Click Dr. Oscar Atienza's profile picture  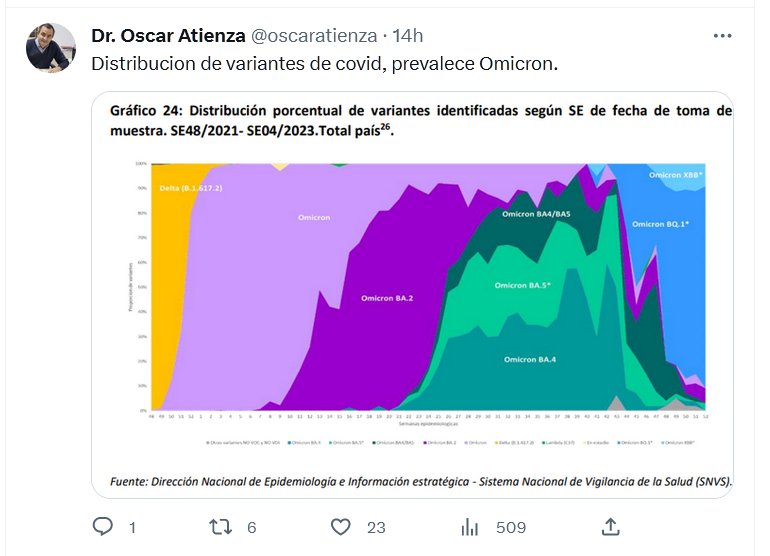(50, 48)
